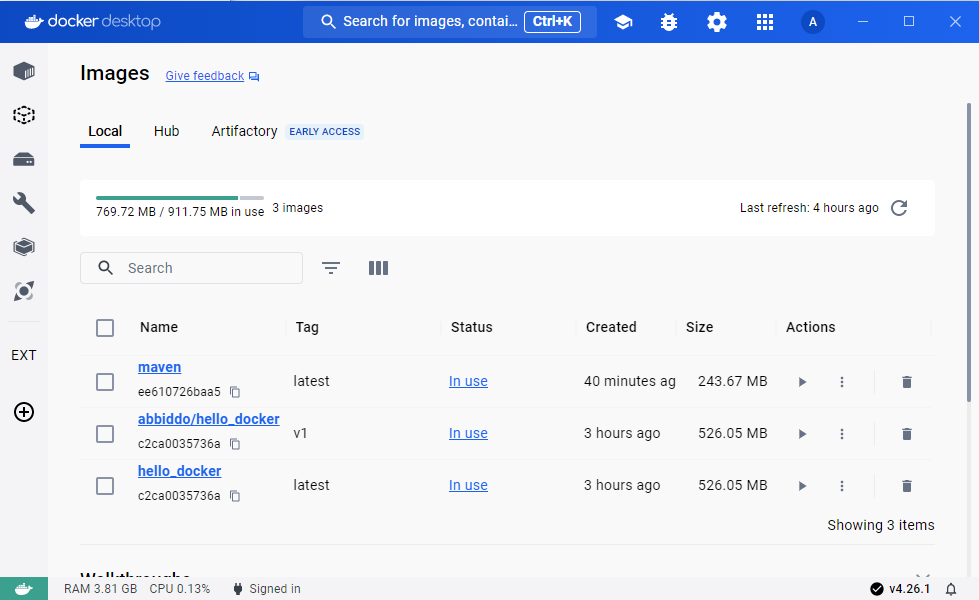Switch to the Hub tab
The image size is (979, 600).
(167, 132)
